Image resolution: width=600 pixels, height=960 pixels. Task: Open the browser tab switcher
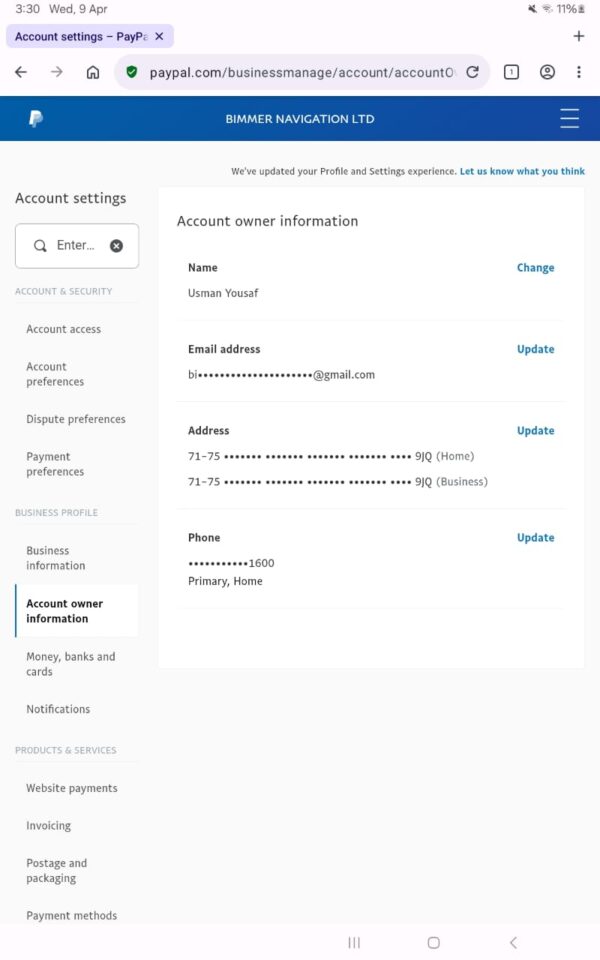511,72
